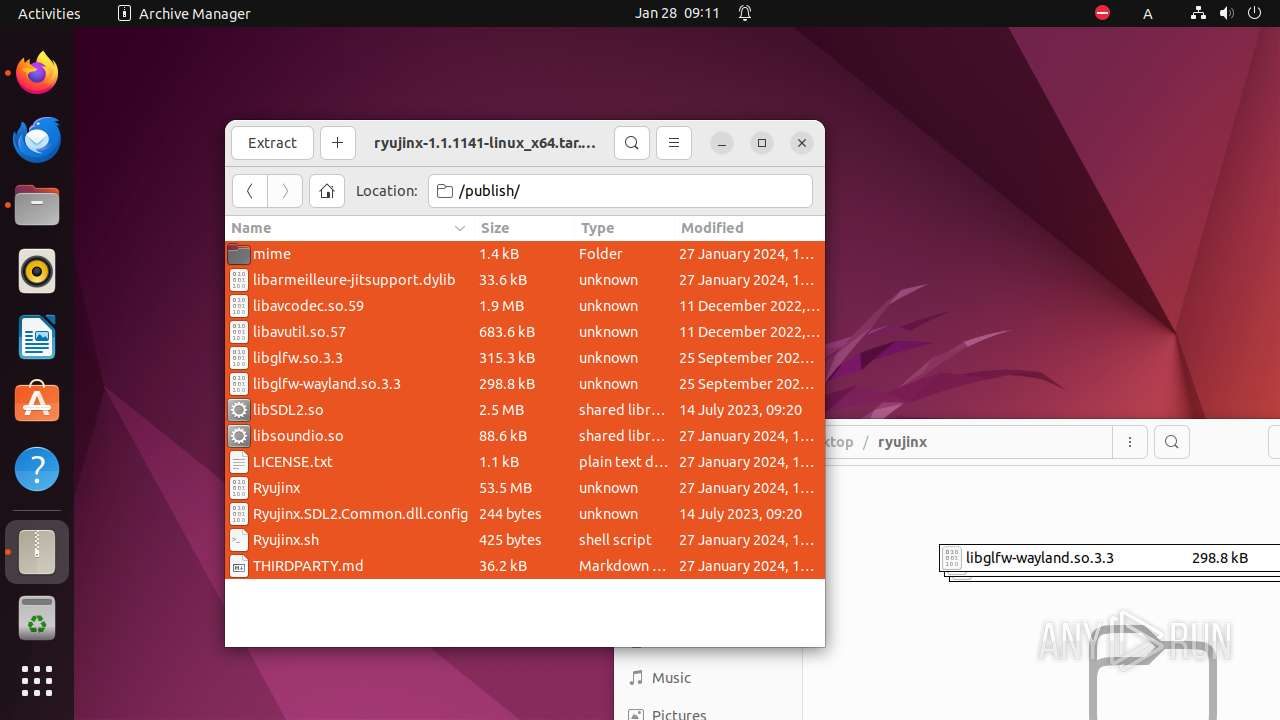
Task: Select Ryujinx.SDL2.Common.dll.config file
Action: [x=525, y=514]
